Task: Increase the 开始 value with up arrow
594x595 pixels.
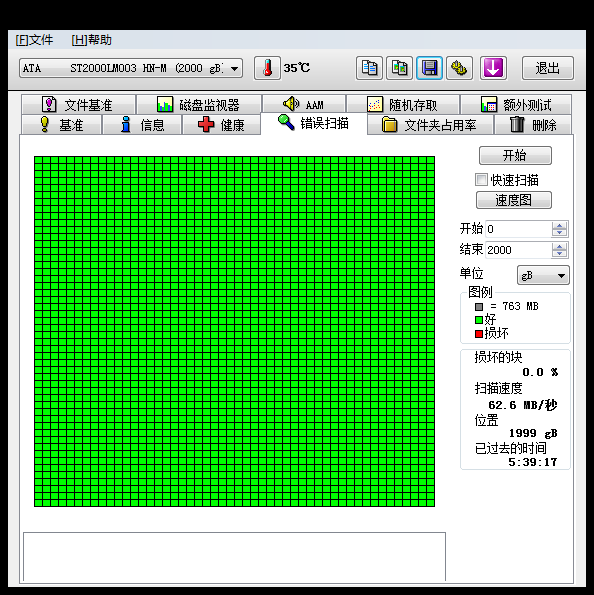Action: pos(559,225)
